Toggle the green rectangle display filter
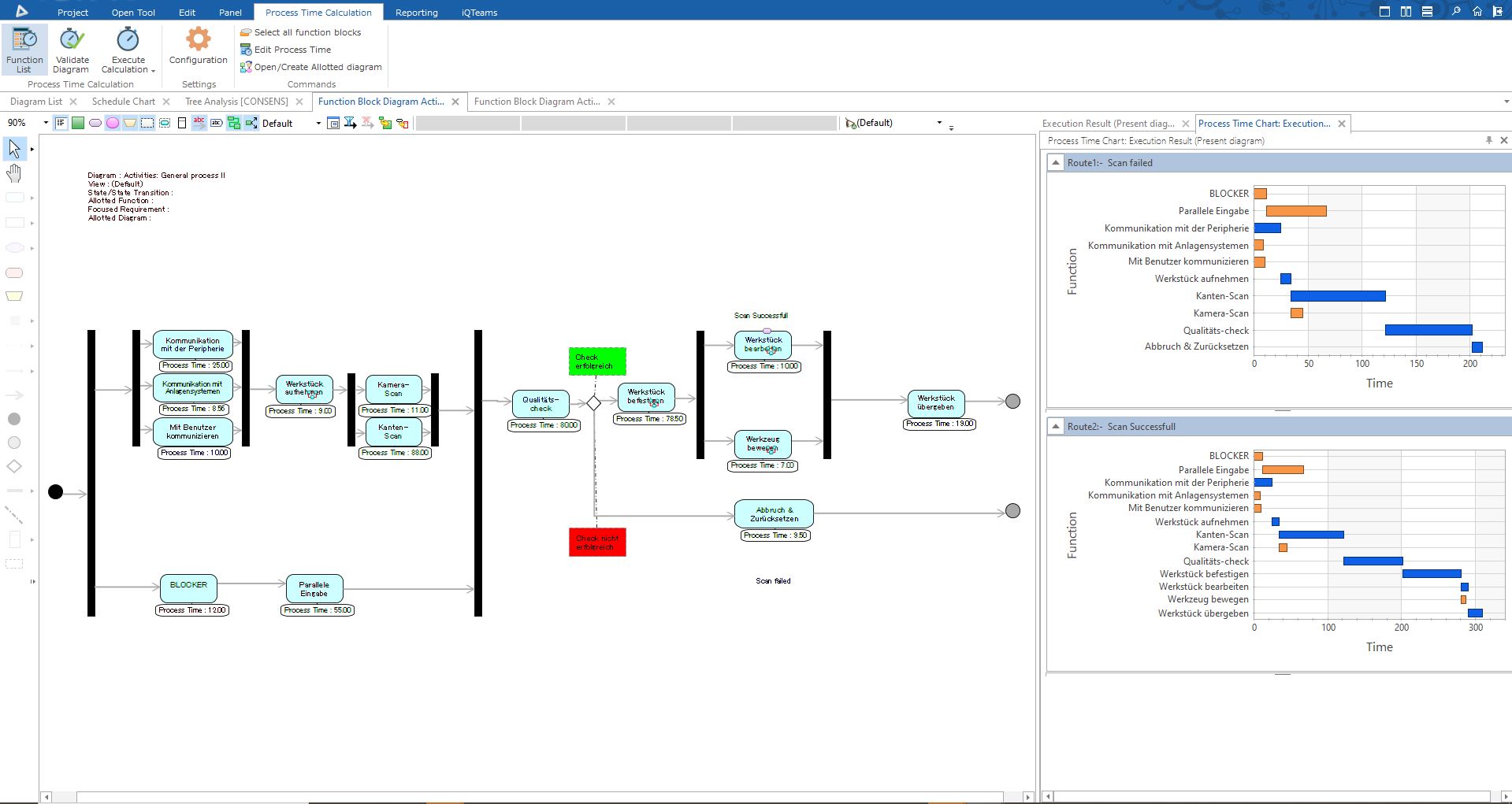This screenshot has height=804, width=1512. click(78, 123)
